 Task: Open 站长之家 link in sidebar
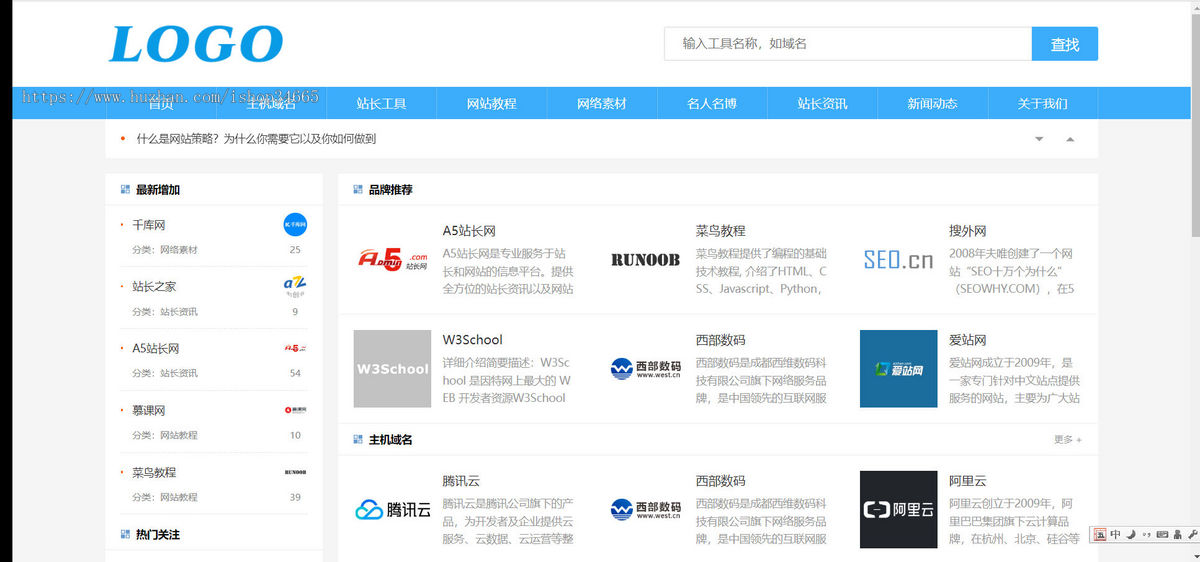point(154,286)
